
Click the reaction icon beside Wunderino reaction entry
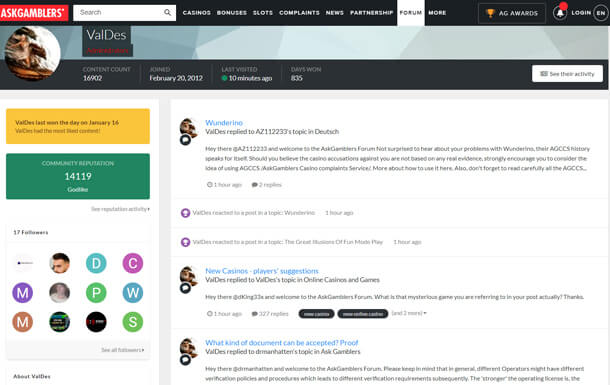pos(186,213)
